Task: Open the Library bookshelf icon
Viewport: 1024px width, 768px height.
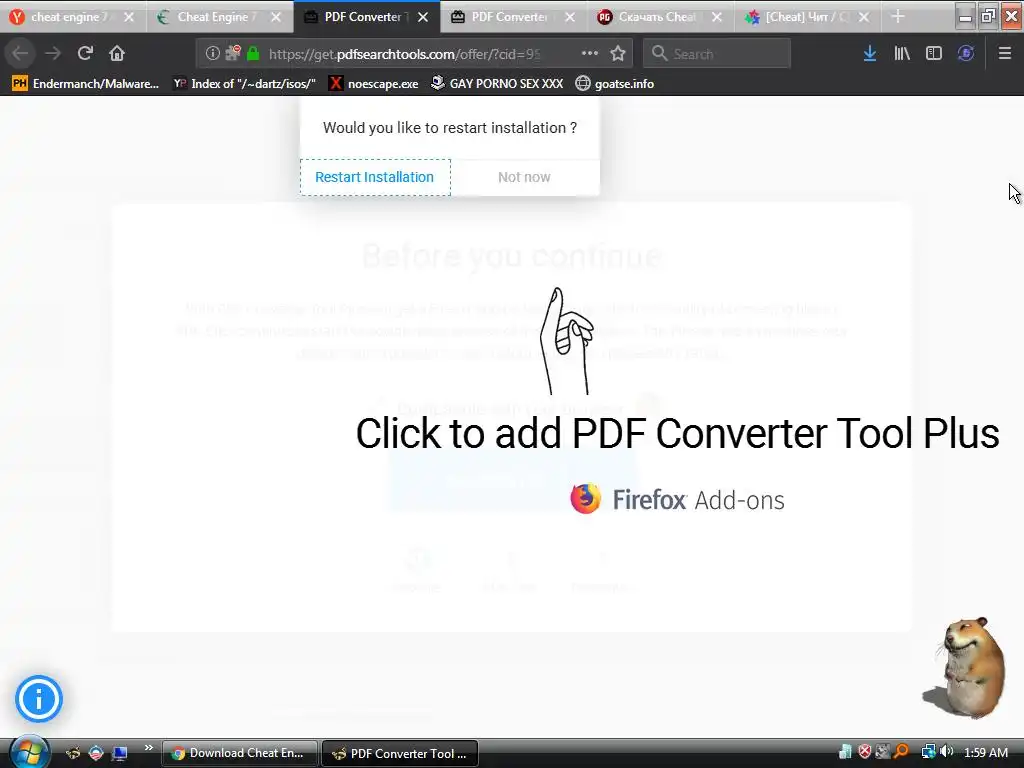Action: 902,53
